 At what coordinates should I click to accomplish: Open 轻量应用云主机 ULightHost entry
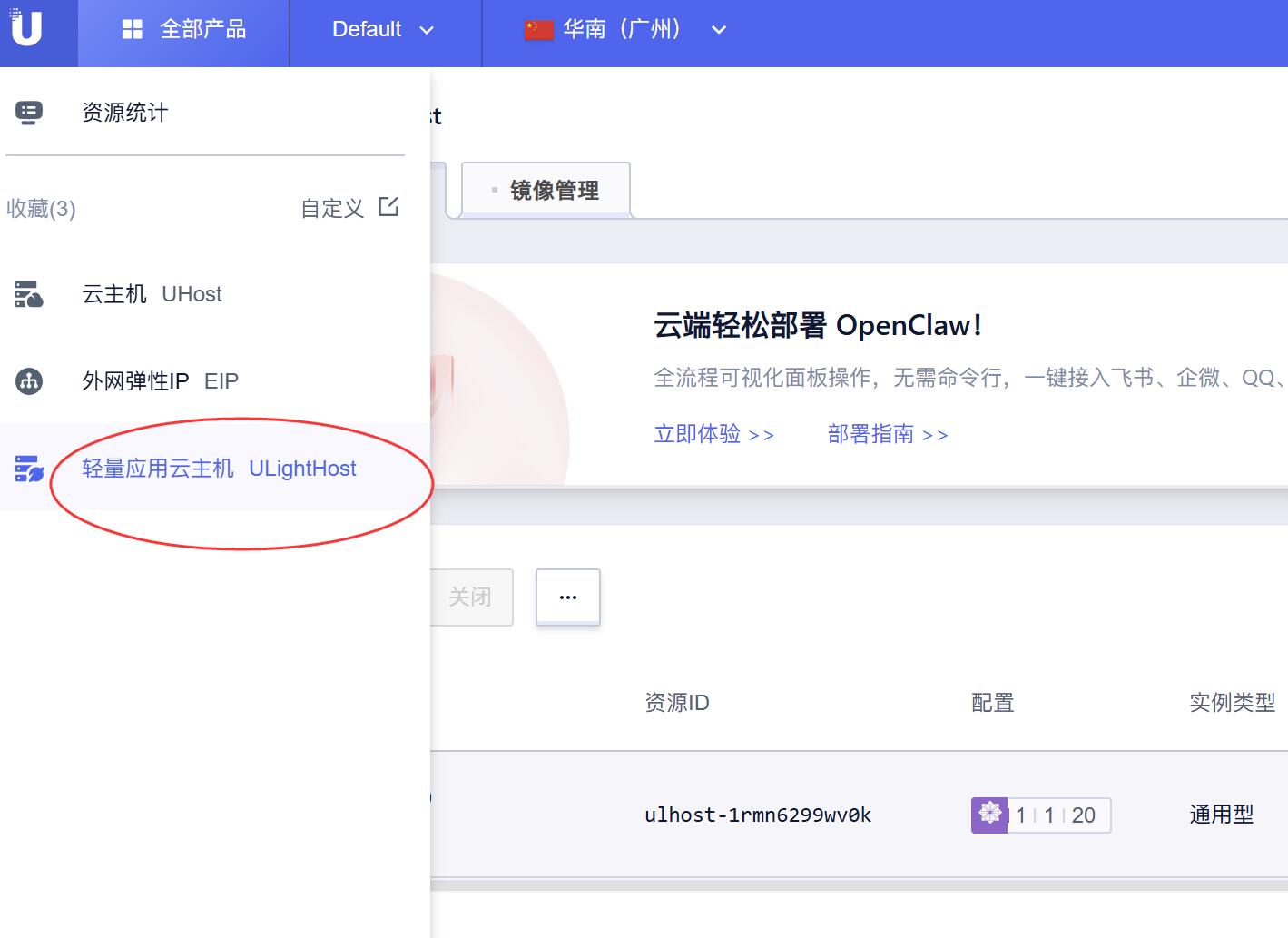[214, 467]
